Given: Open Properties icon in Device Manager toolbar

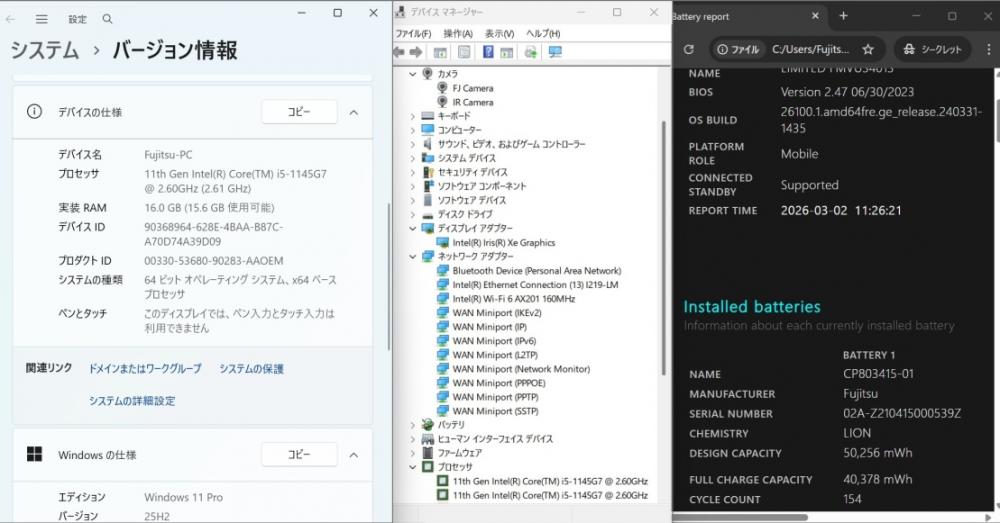Looking at the screenshot, I should tap(464, 52).
